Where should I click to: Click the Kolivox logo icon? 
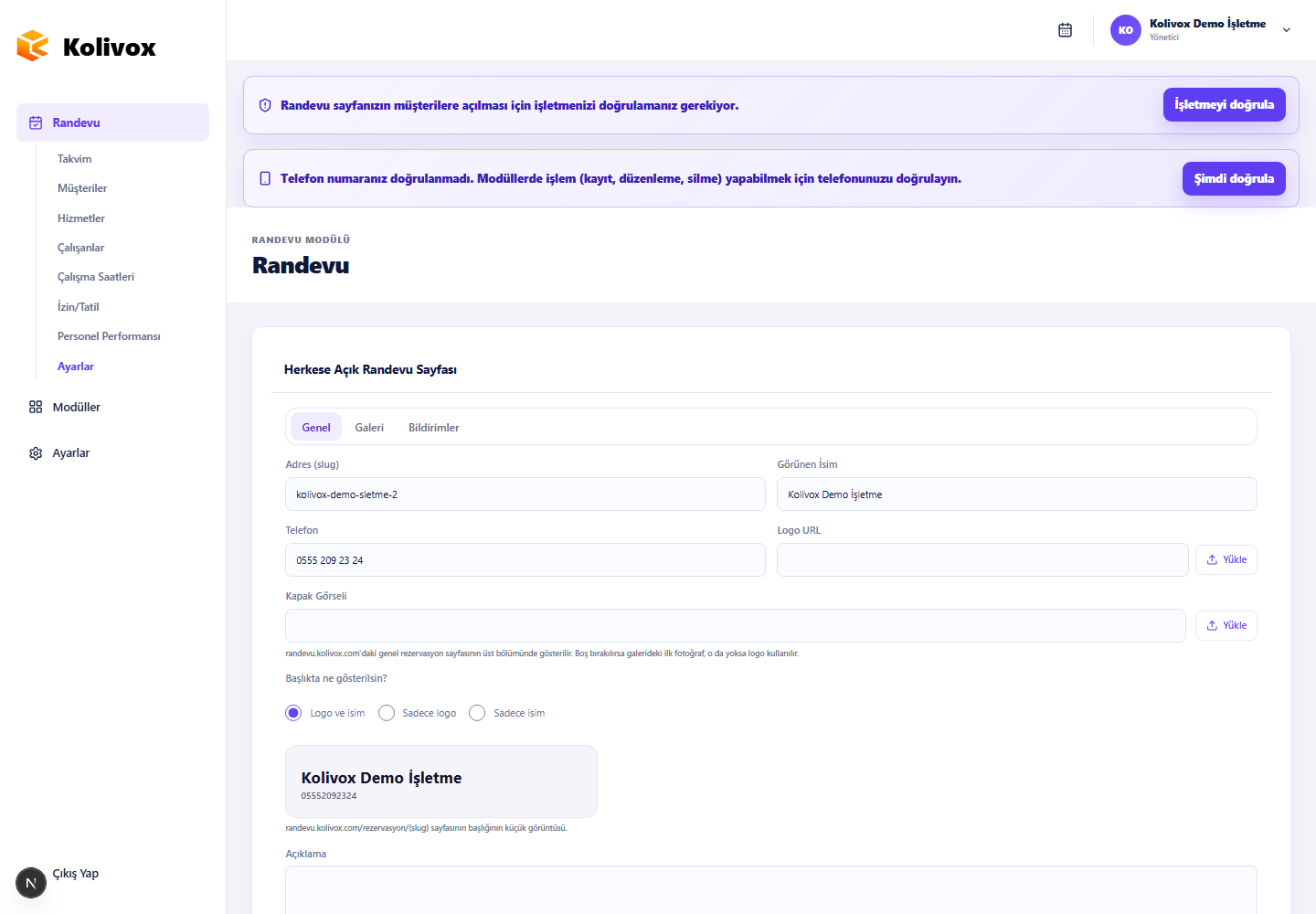click(x=33, y=46)
